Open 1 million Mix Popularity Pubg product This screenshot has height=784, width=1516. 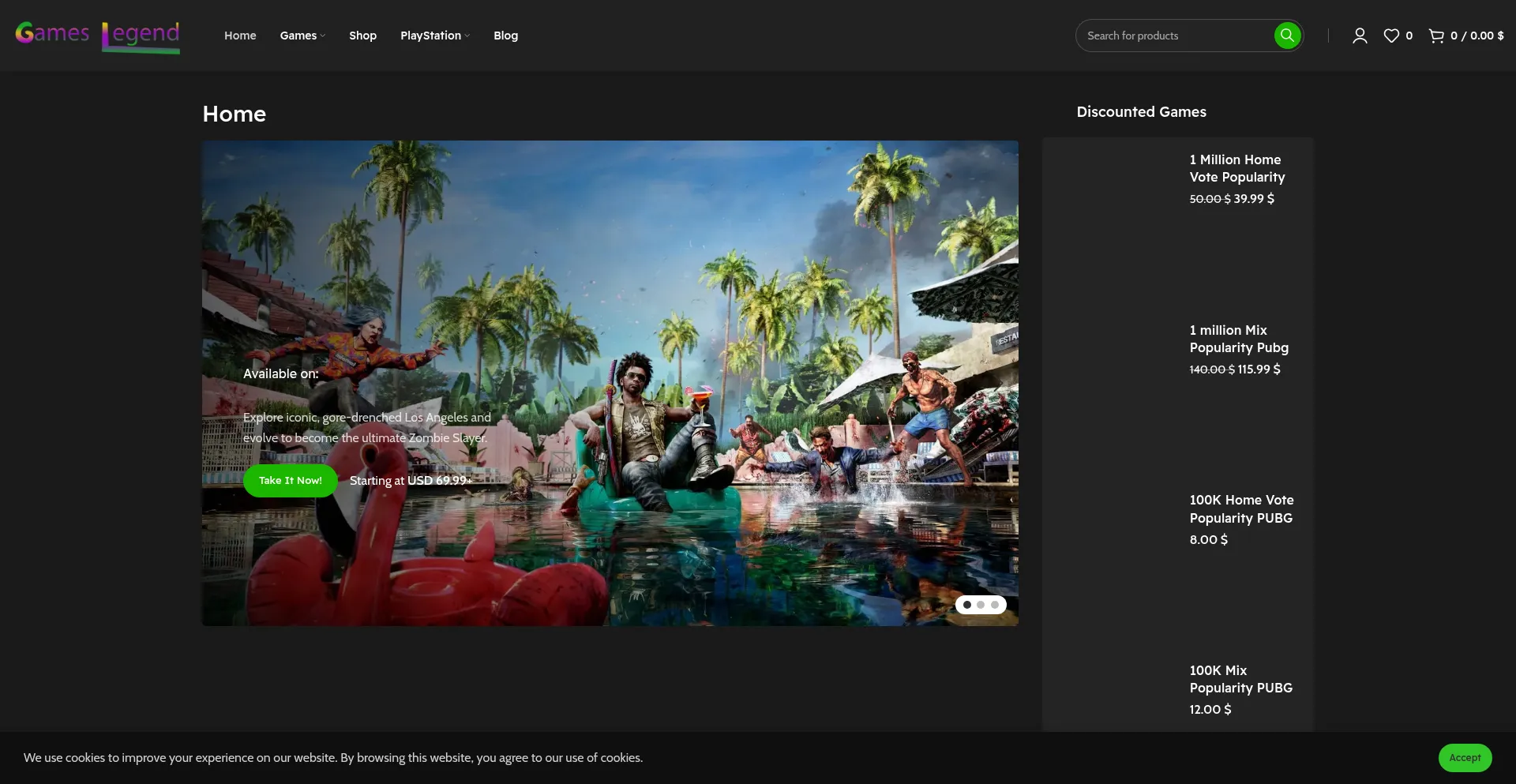point(1239,339)
